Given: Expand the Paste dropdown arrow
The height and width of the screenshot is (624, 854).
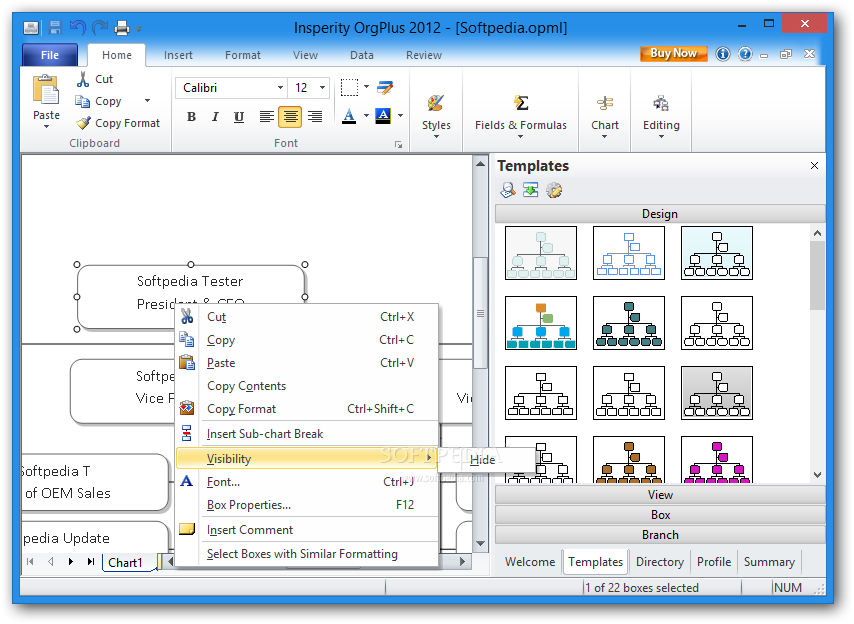Looking at the screenshot, I should click(x=46, y=127).
